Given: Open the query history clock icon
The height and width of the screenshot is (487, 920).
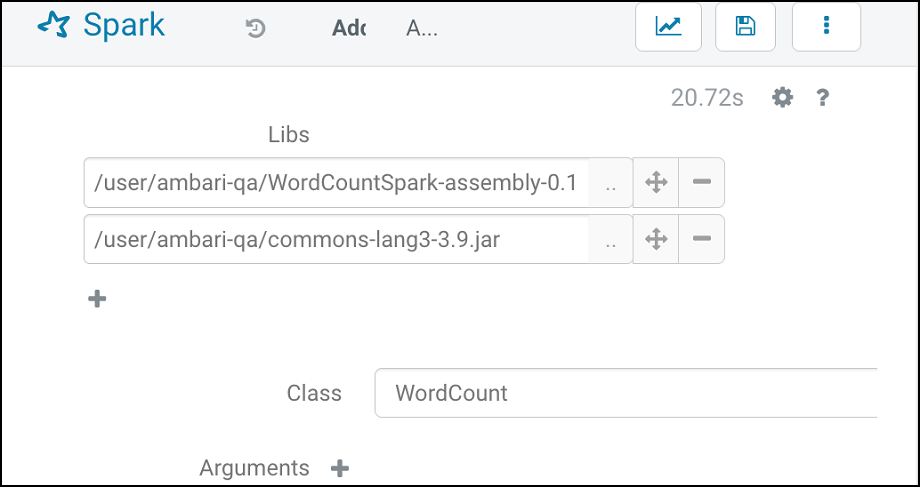Looking at the screenshot, I should (x=256, y=29).
